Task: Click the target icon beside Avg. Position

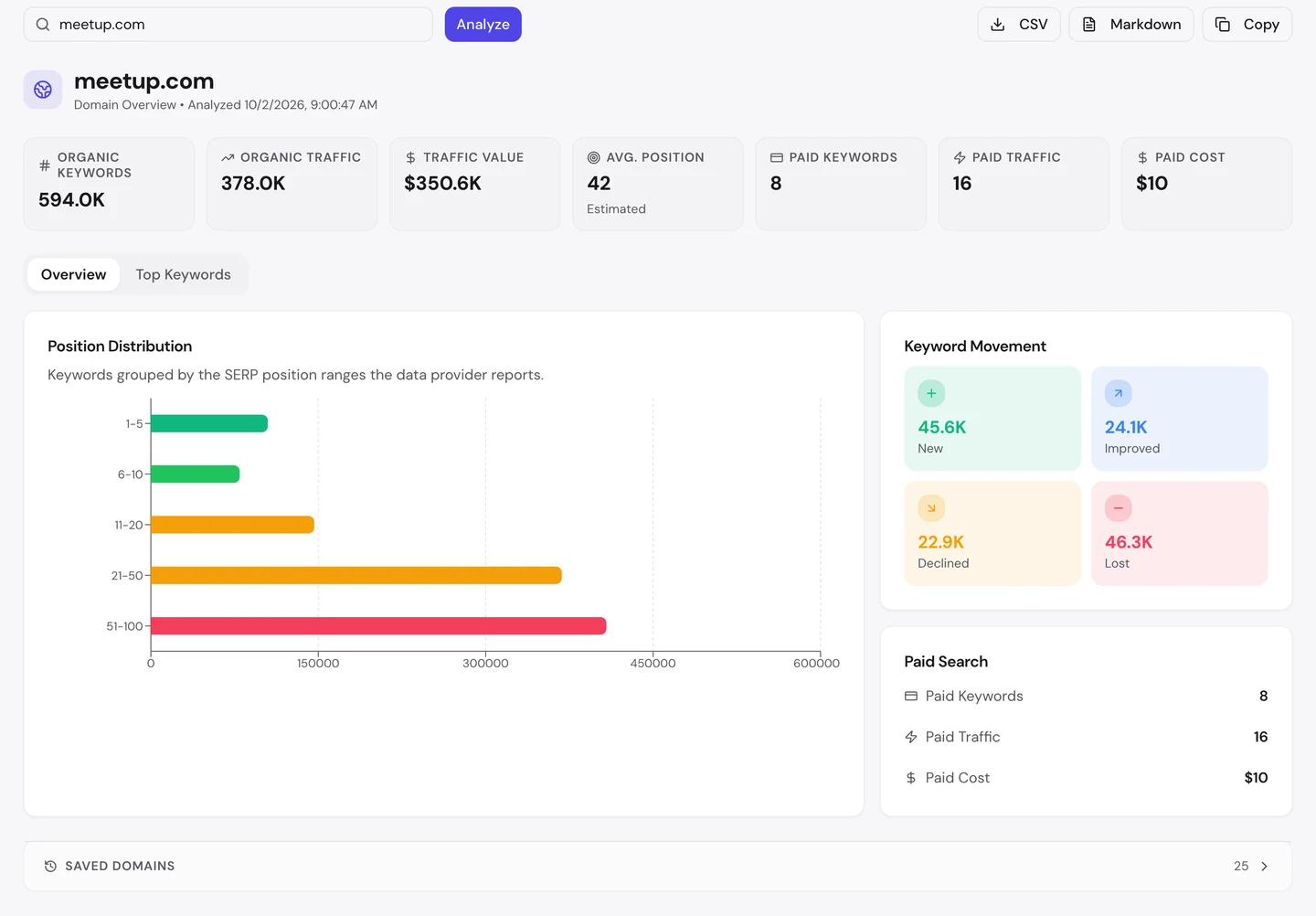Action: click(594, 158)
